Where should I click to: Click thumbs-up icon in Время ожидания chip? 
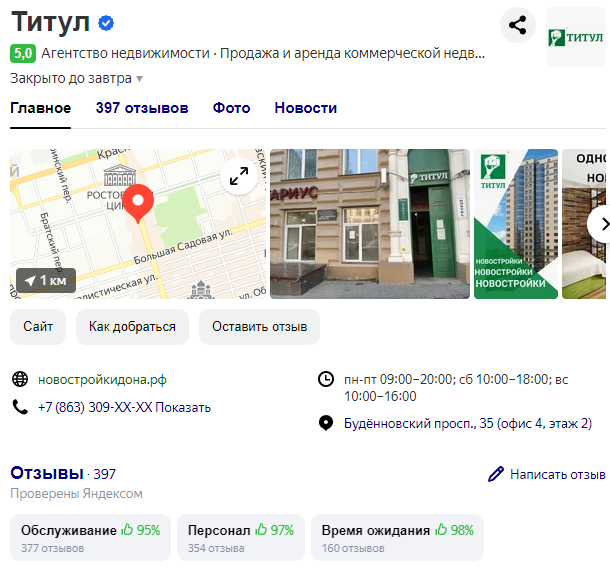441,530
